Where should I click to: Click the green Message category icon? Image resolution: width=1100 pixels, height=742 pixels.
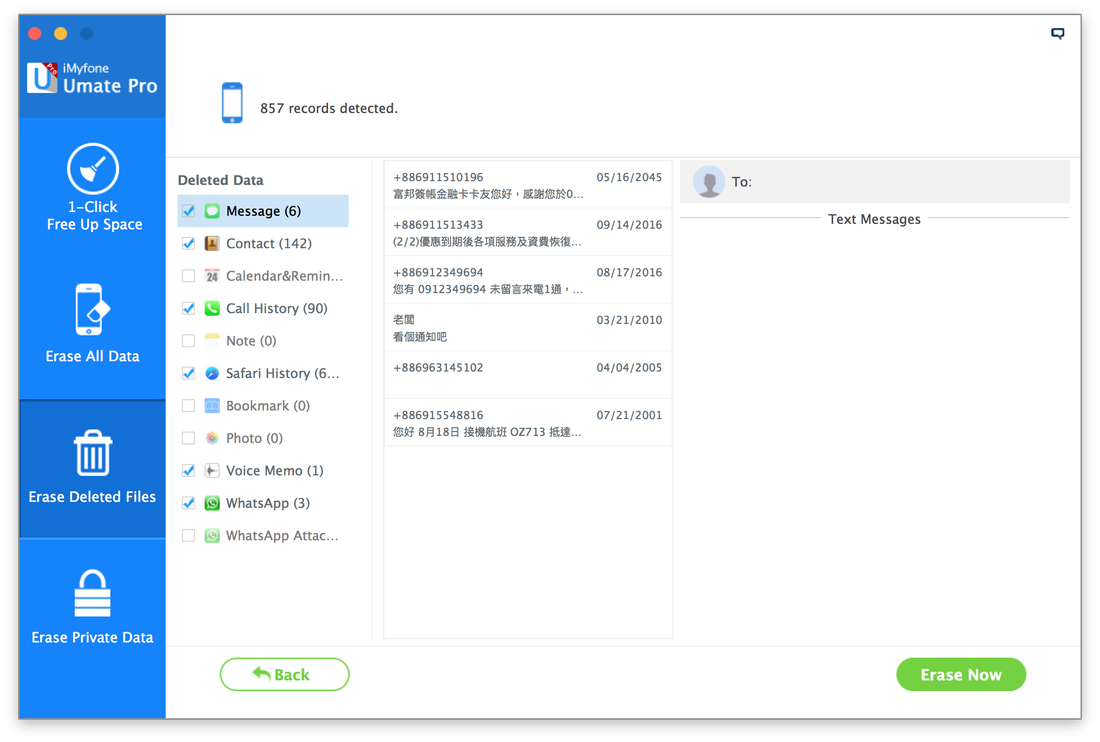click(212, 211)
